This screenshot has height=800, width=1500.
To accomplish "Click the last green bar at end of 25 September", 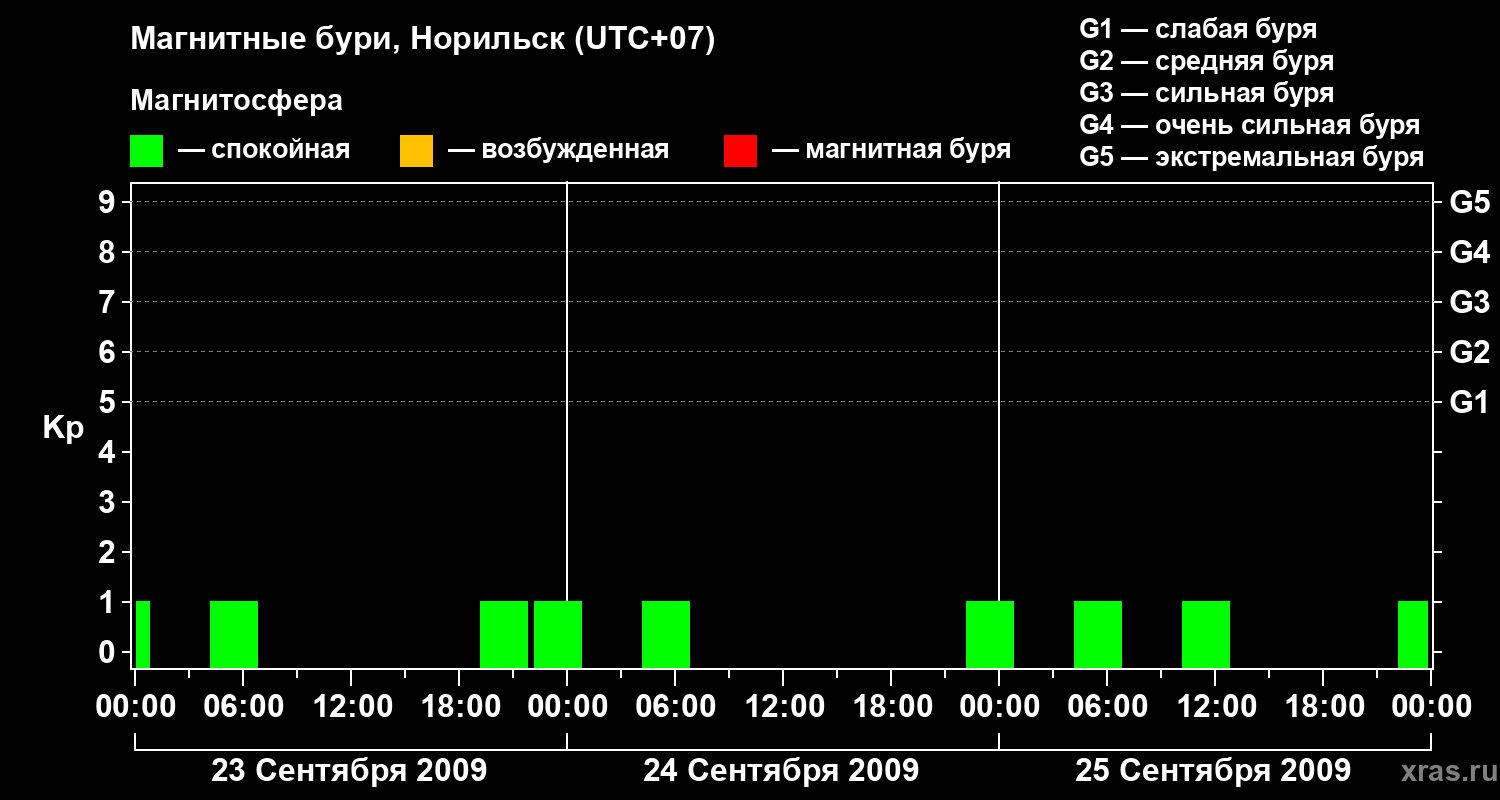I will [x=1413, y=634].
